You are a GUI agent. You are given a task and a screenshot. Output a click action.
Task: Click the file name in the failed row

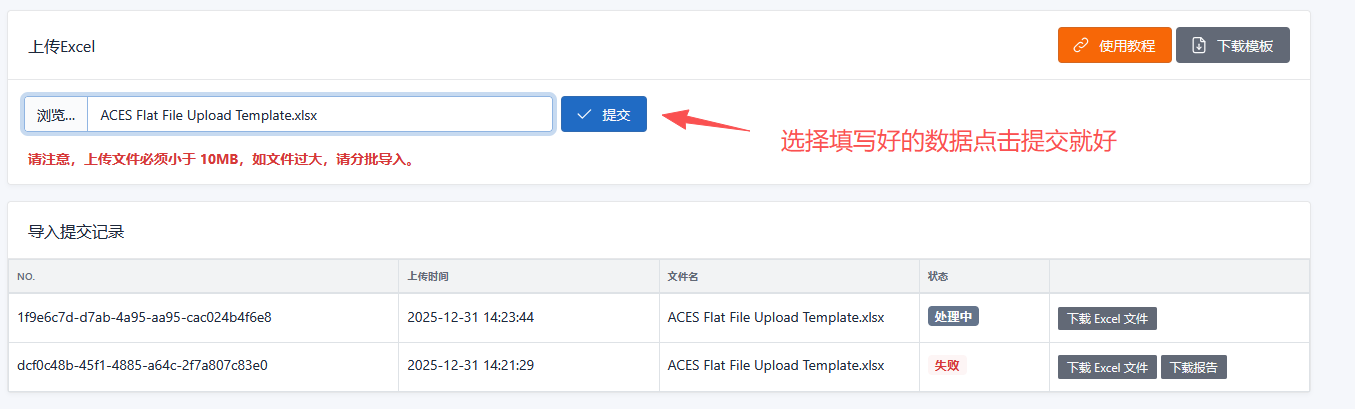coord(776,366)
